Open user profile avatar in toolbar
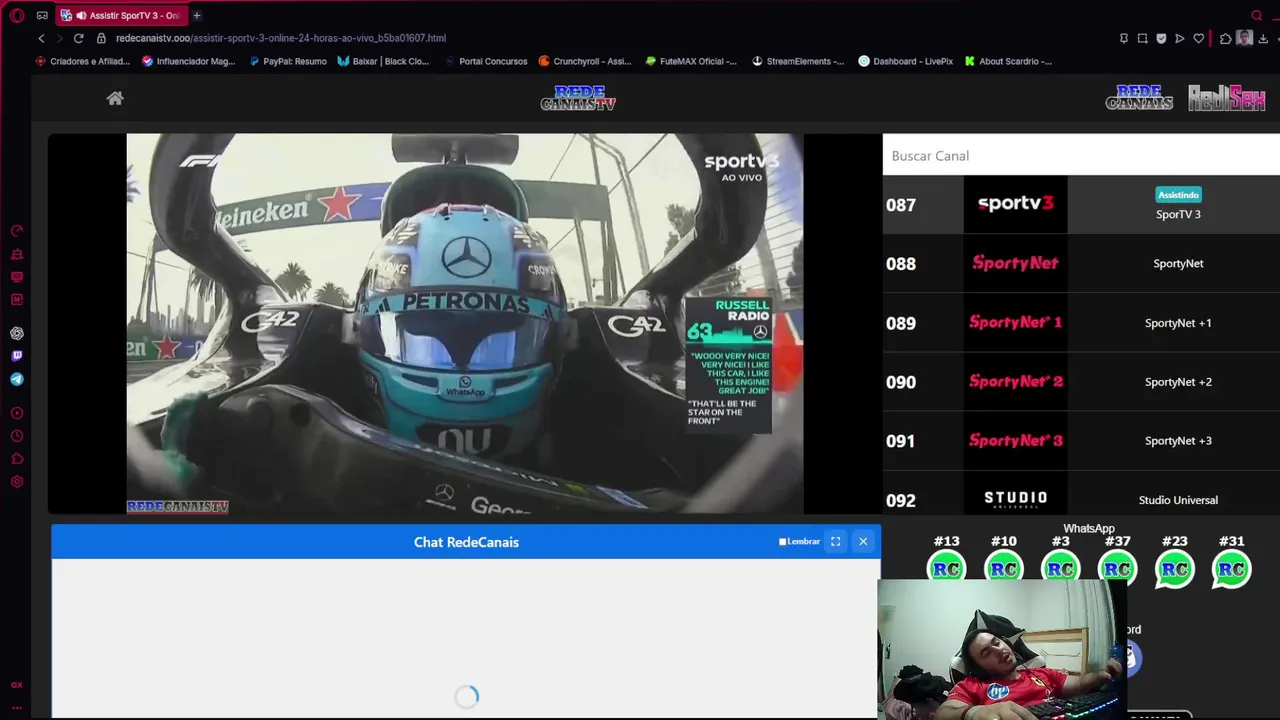1280x720 pixels. 1244,38
